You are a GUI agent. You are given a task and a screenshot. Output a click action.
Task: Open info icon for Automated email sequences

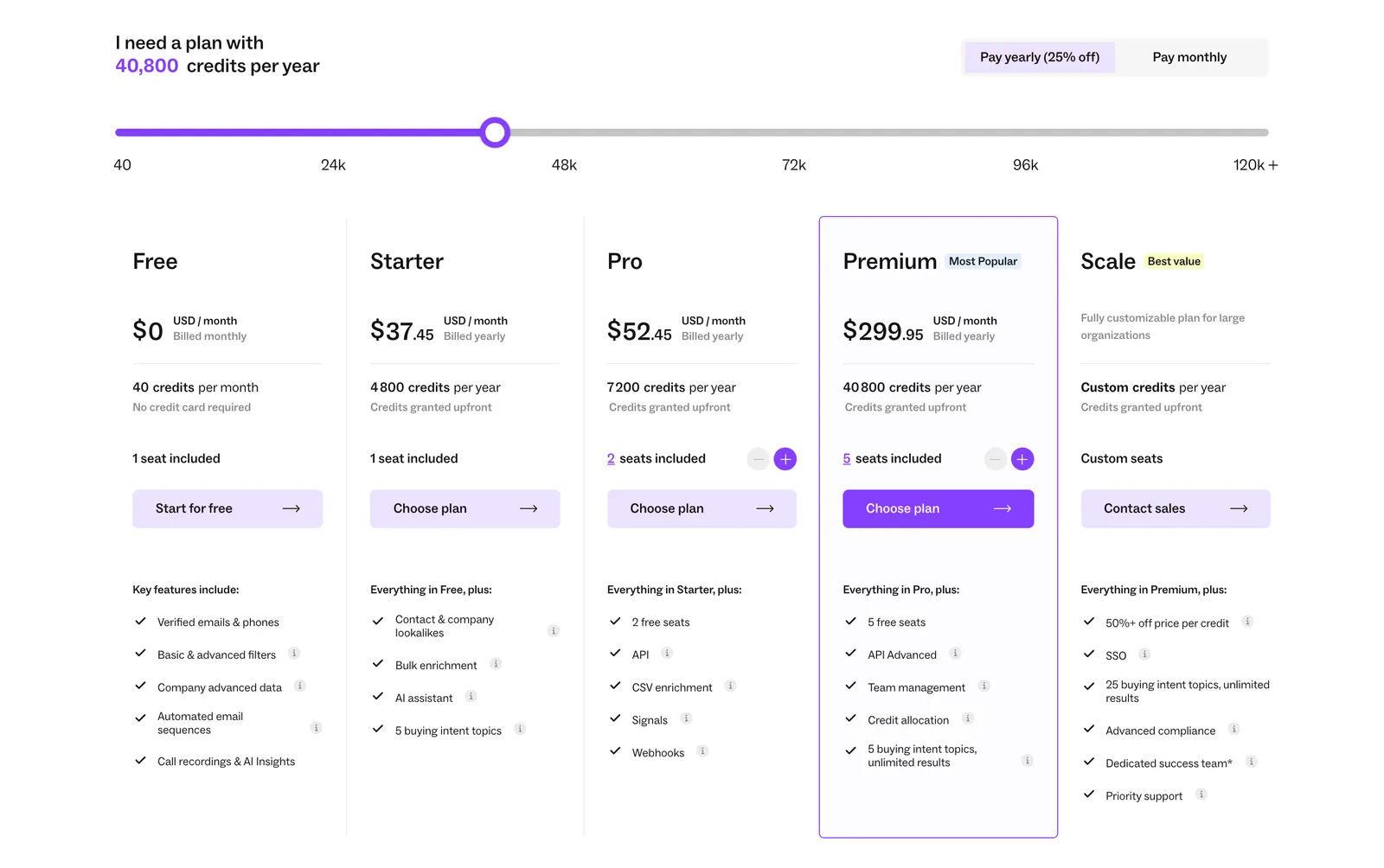click(316, 728)
